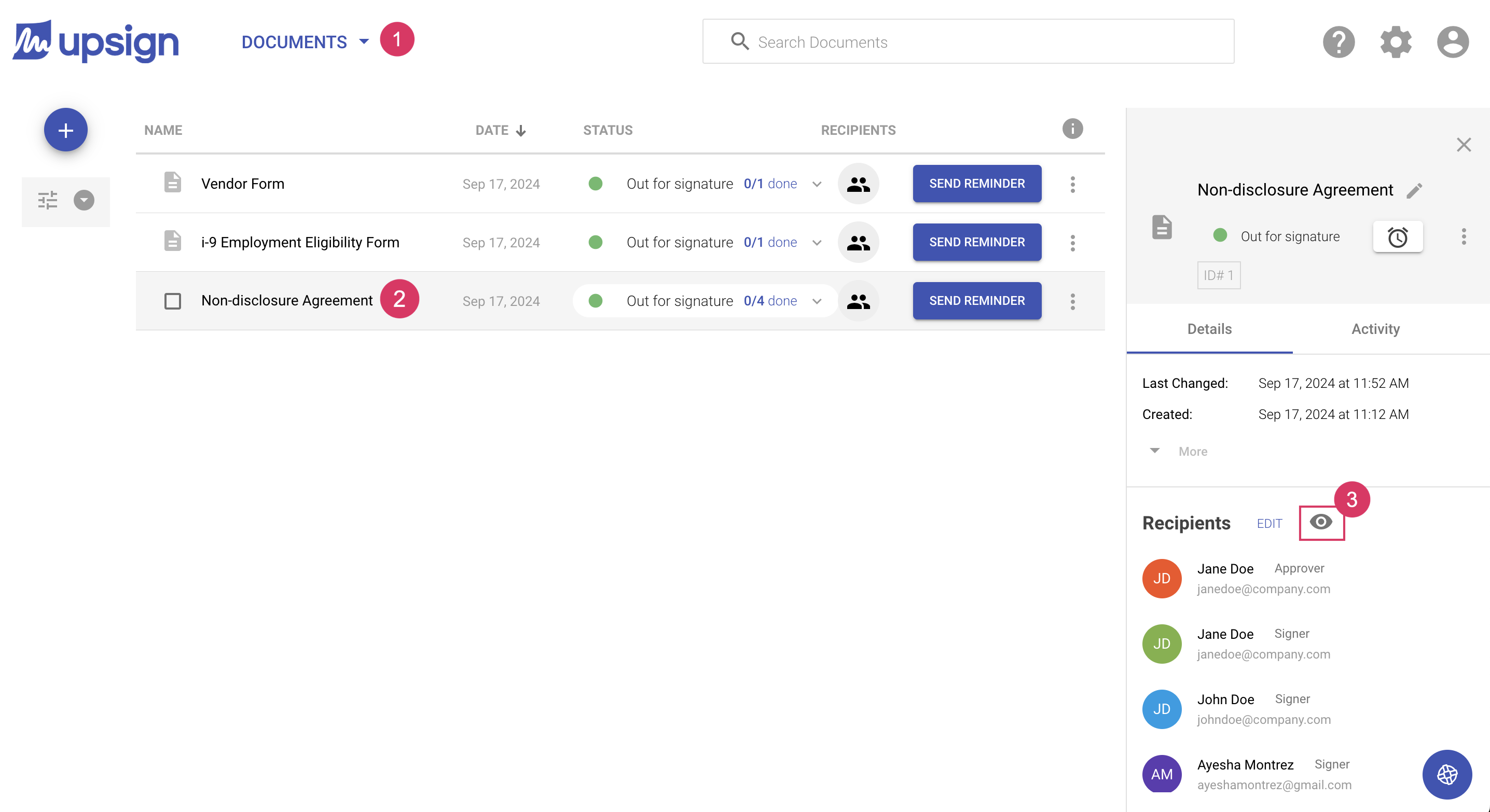Image resolution: width=1490 pixels, height=812 pixels.
Task: Click pencil icon to rename Non-disclosure Agreement
Action: pyautogui.click(x=1415, y=191)
